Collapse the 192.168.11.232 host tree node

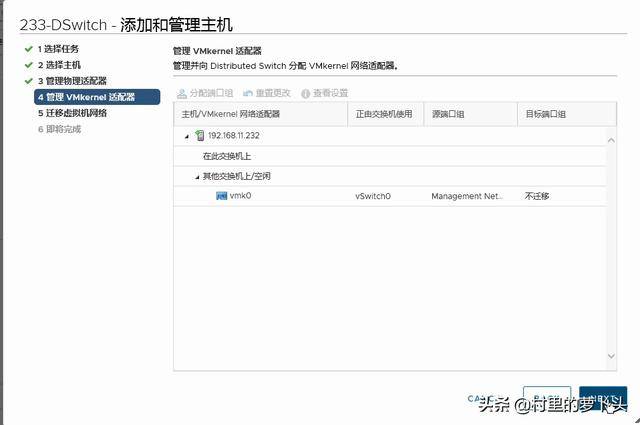click(x=187, y=136)
